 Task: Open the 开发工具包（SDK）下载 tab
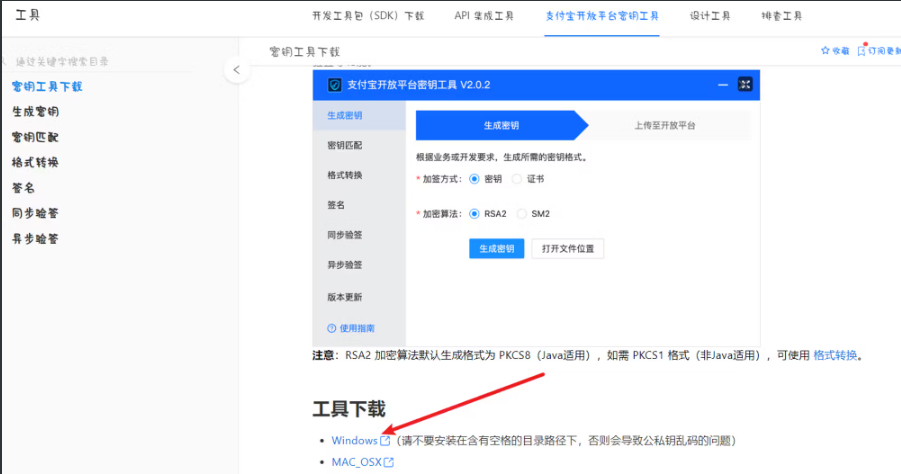pos(368,16)
